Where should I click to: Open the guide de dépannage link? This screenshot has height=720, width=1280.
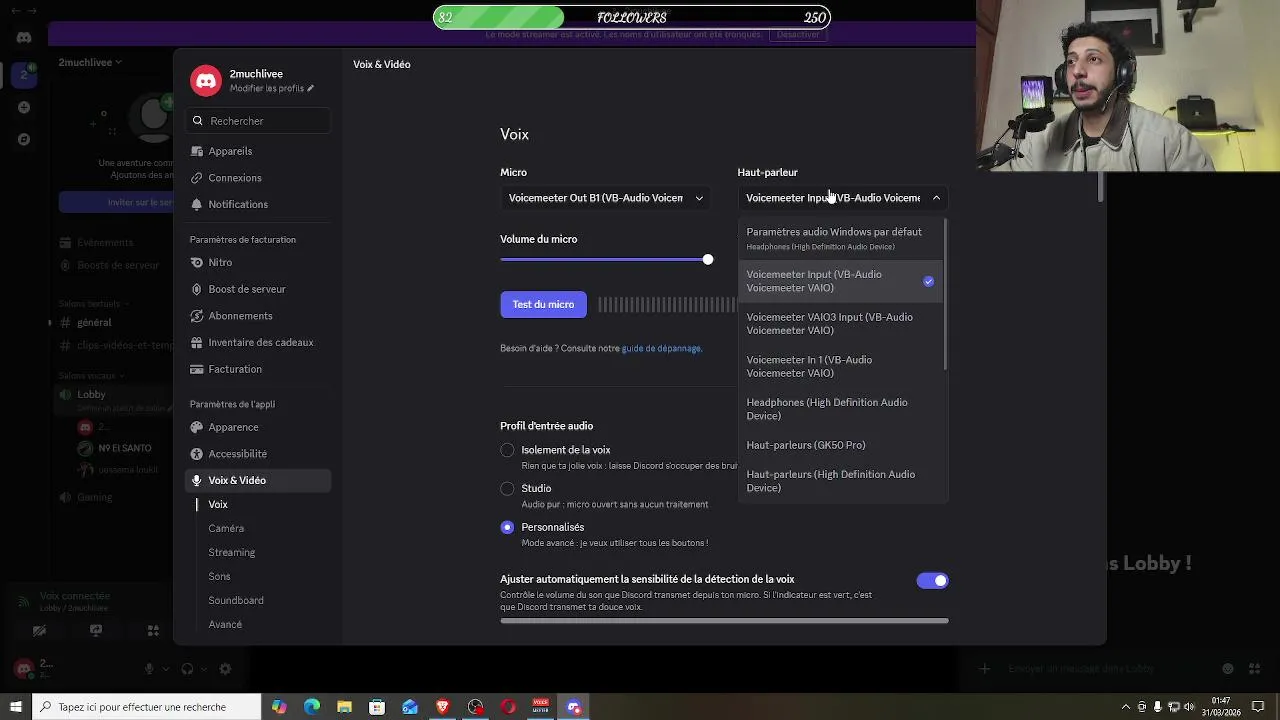[x=661, y=349]
